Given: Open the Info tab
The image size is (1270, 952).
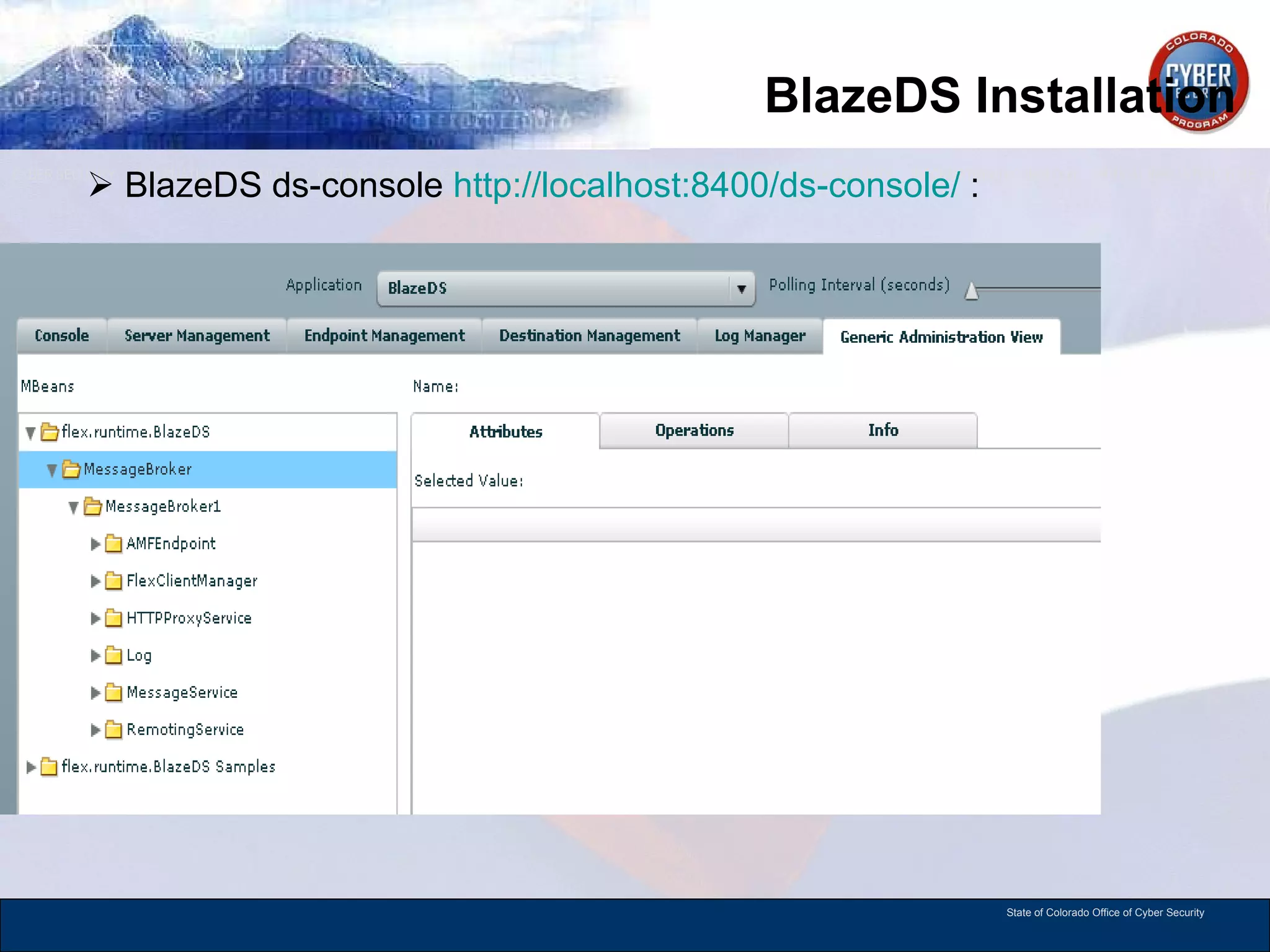Looking at the screenshot, I should pyautogui.click(x=883, y=430).
